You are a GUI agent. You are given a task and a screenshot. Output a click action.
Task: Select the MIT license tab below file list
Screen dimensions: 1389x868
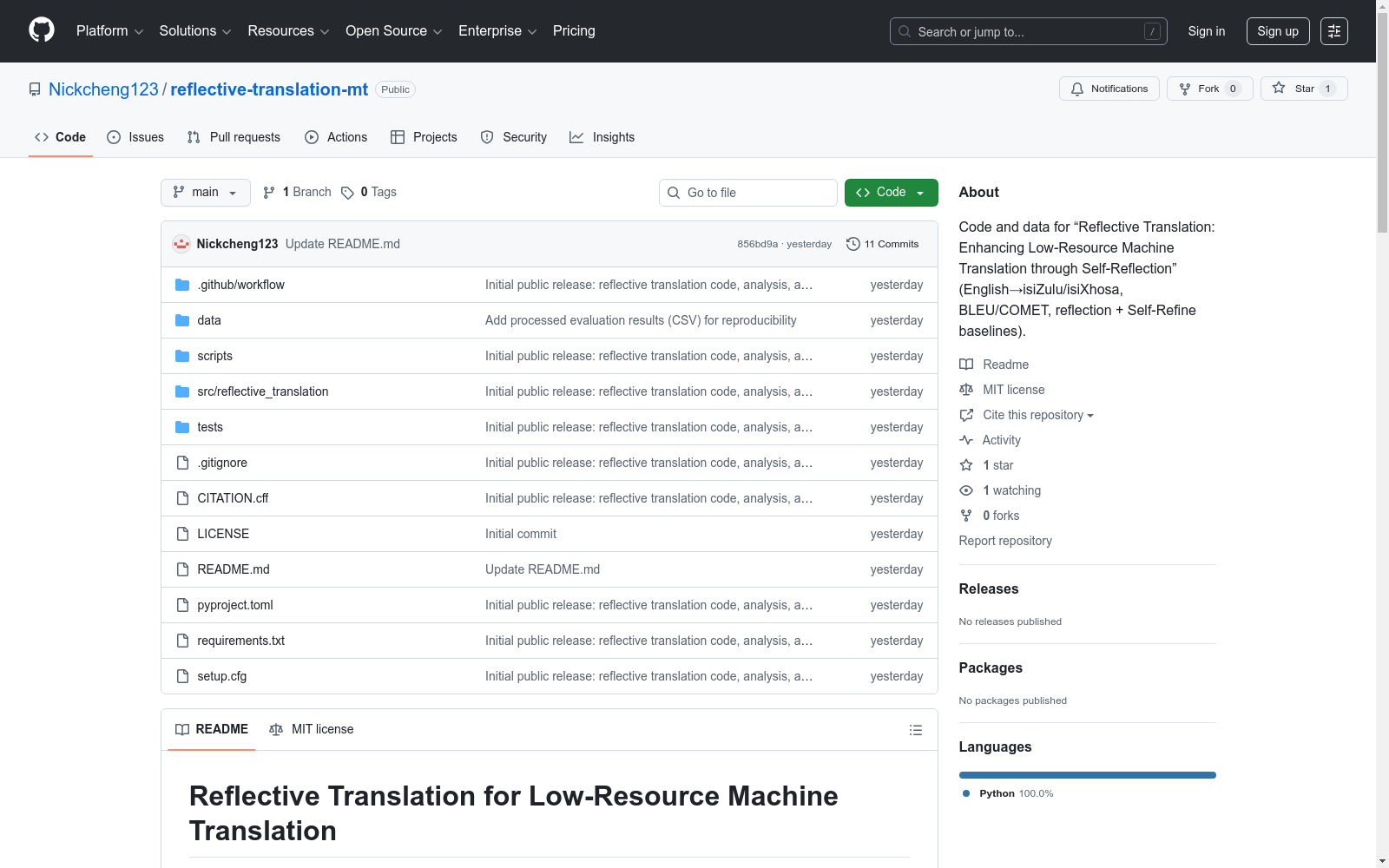[x=312, y=729]
